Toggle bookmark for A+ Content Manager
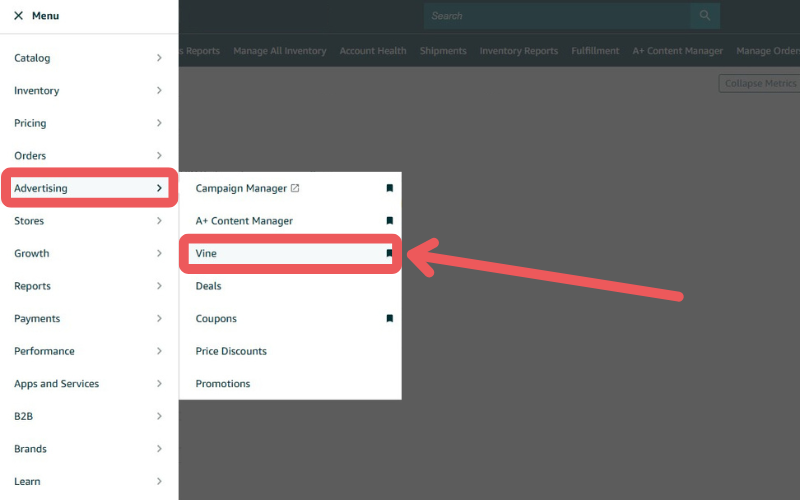The width and height of the screenshot is (800, 500). click(x=390, y=221)
